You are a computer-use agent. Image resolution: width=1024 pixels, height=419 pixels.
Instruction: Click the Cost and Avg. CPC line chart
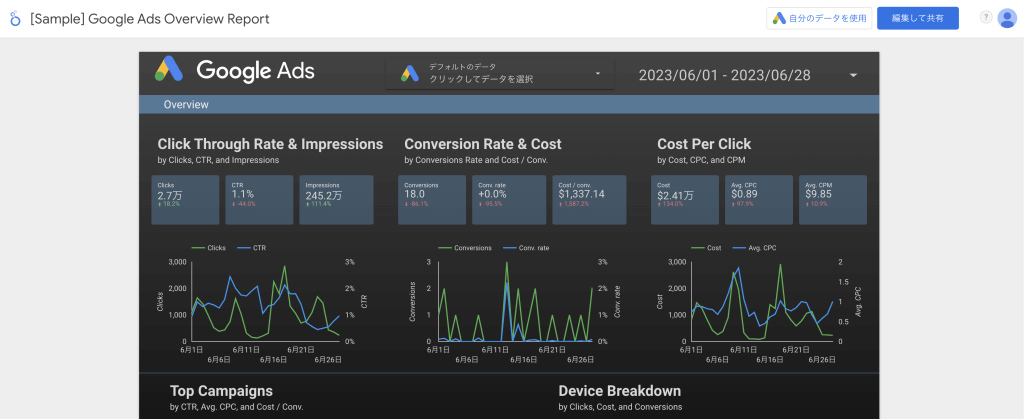[761, 303]
